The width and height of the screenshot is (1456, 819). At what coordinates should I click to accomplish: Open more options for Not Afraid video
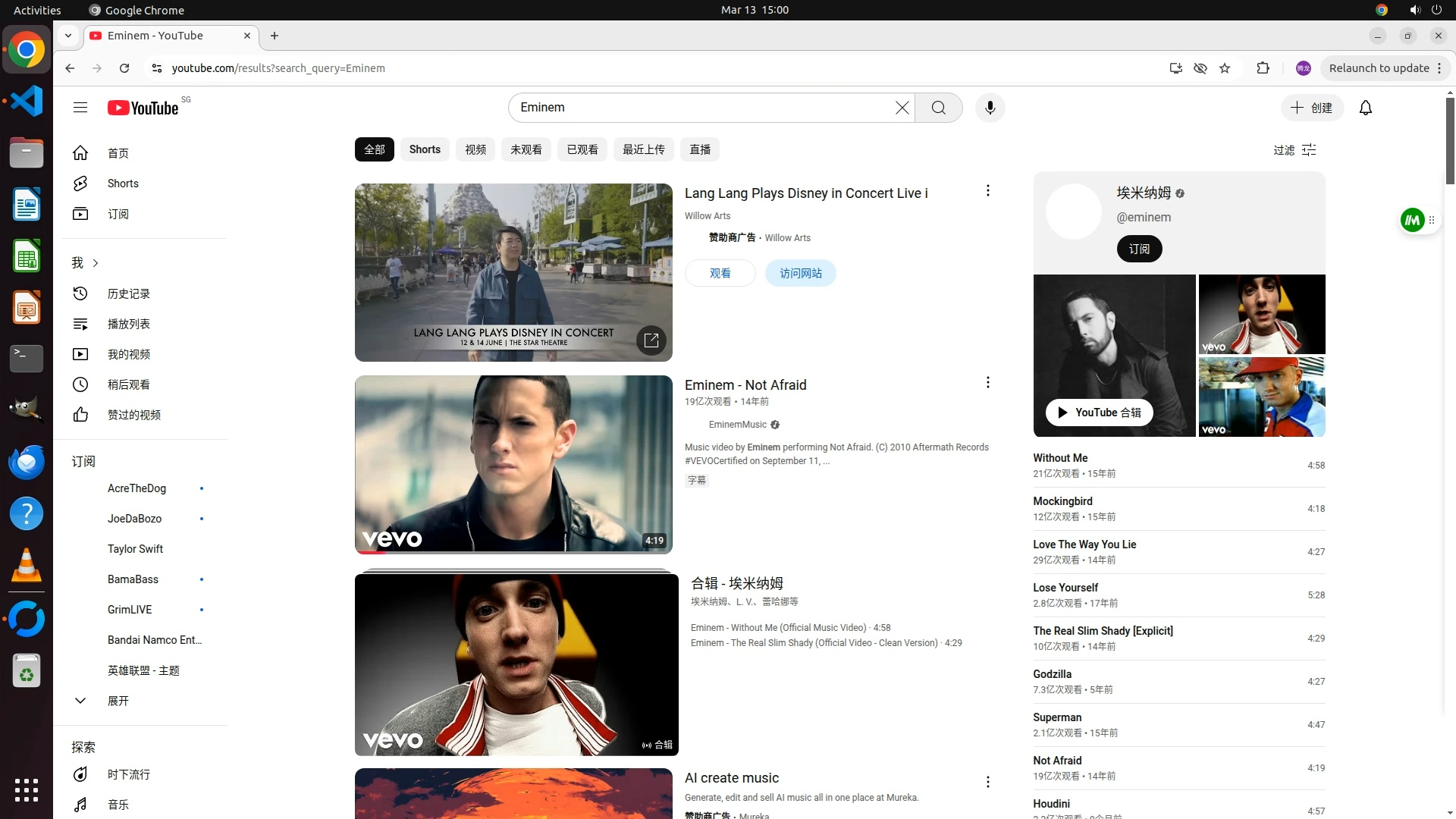coord(987,382)
